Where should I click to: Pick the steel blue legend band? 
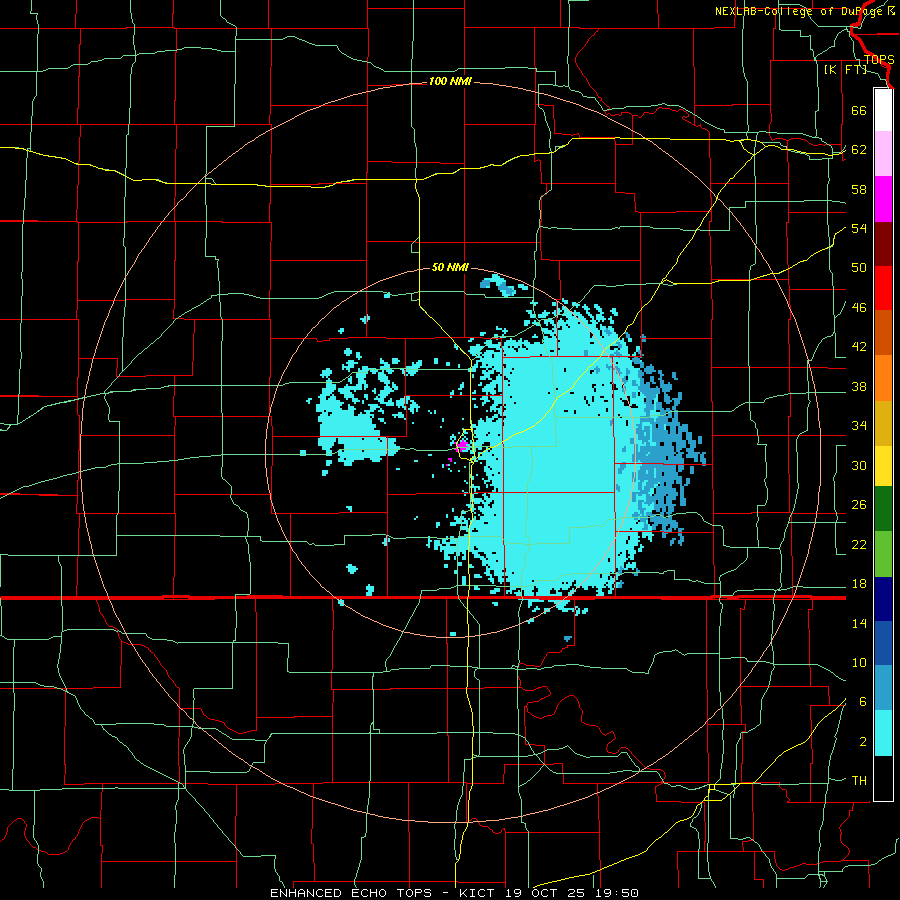(x=883, y=688)
